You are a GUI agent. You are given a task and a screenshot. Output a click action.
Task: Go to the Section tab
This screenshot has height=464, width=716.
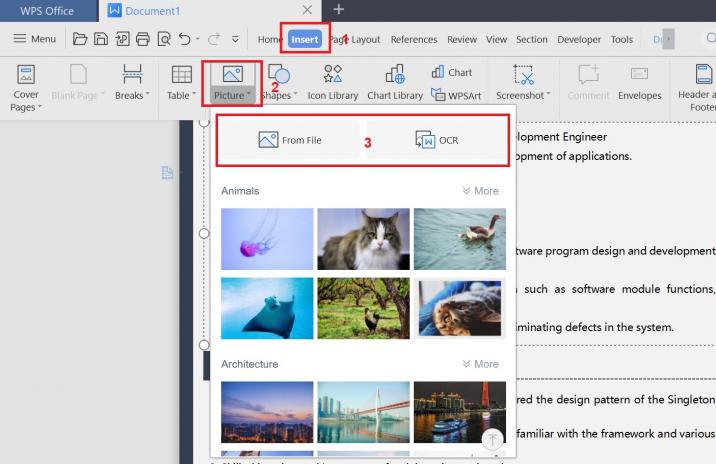(532, 39)
